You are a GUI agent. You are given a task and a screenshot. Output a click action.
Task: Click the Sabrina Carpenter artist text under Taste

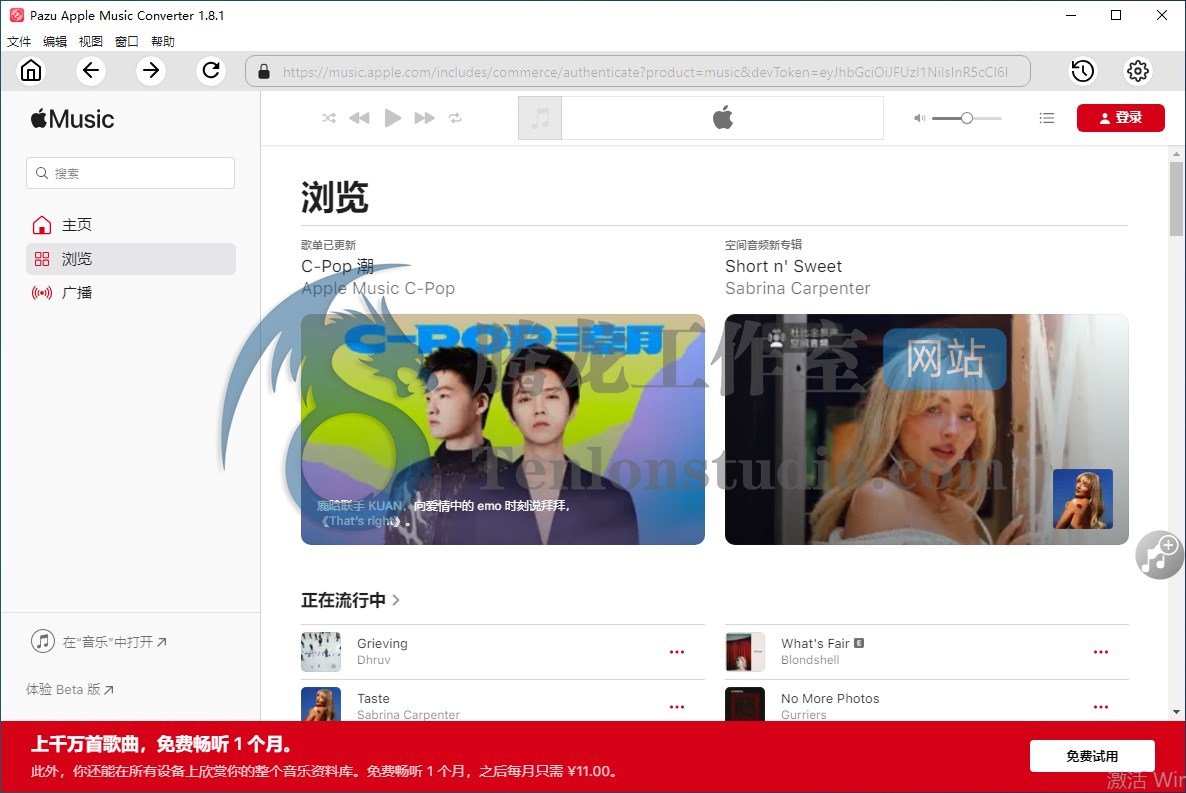[408, 714]
